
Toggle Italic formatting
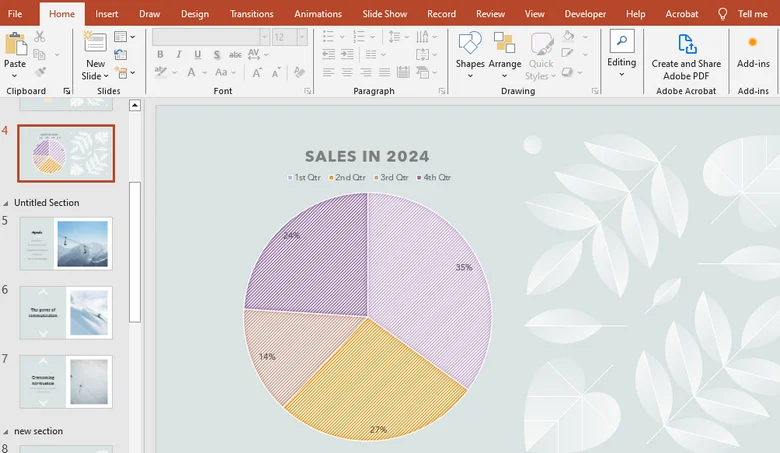point(179,54)
